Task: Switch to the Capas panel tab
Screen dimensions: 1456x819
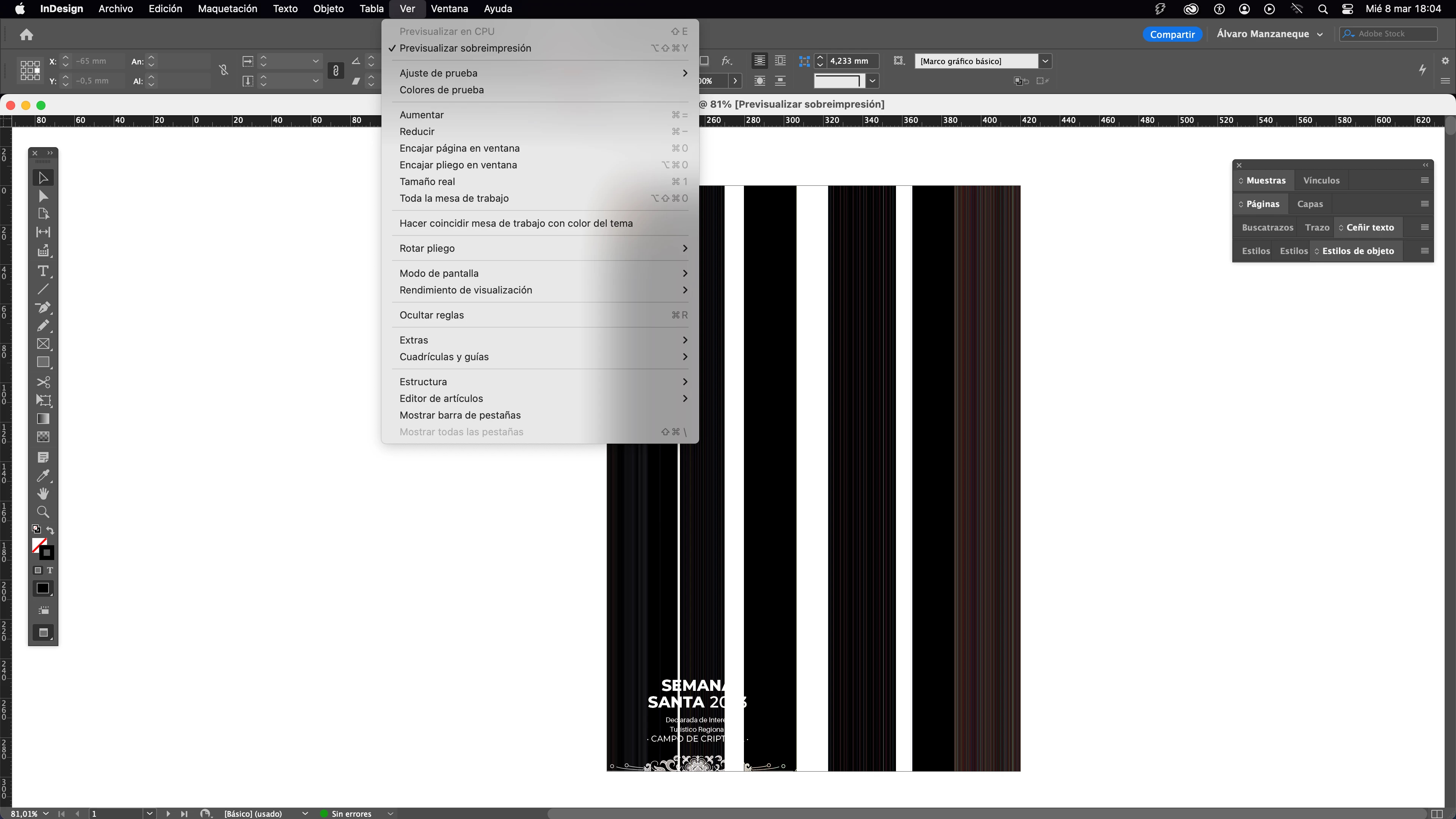Action: (x=1310, y=204)
